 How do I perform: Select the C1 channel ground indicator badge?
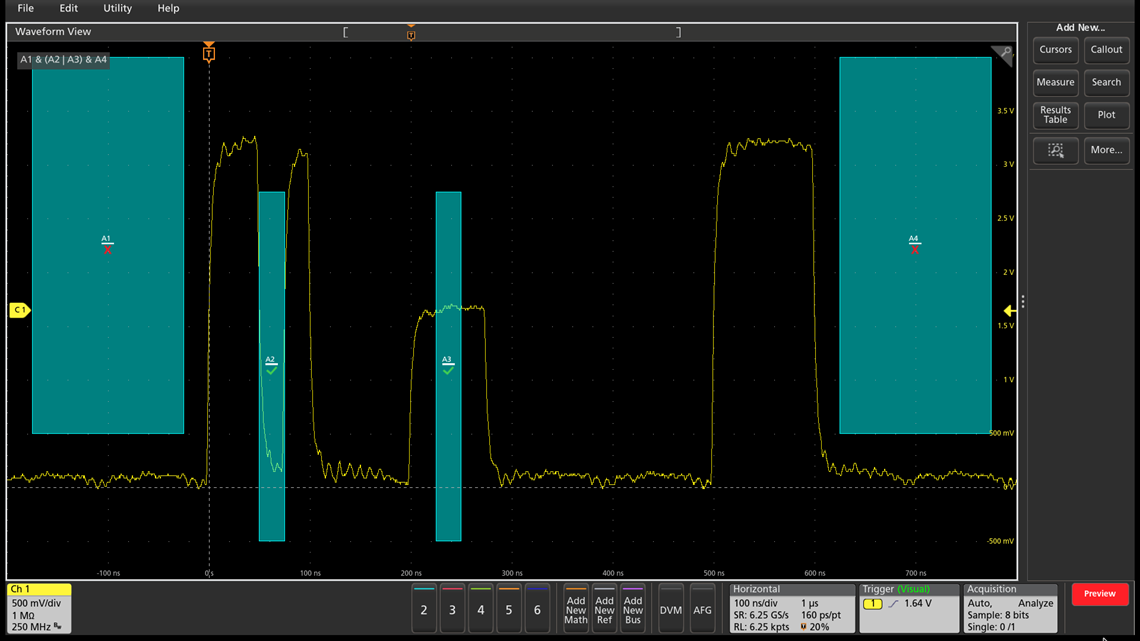click(19, 311)
